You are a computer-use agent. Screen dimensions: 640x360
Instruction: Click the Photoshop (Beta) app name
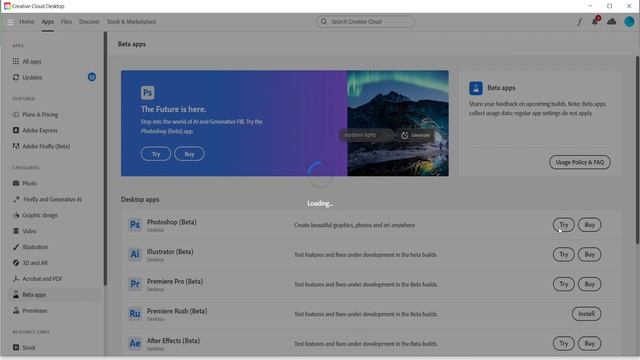pyautogui.click(x=172, y=222)
